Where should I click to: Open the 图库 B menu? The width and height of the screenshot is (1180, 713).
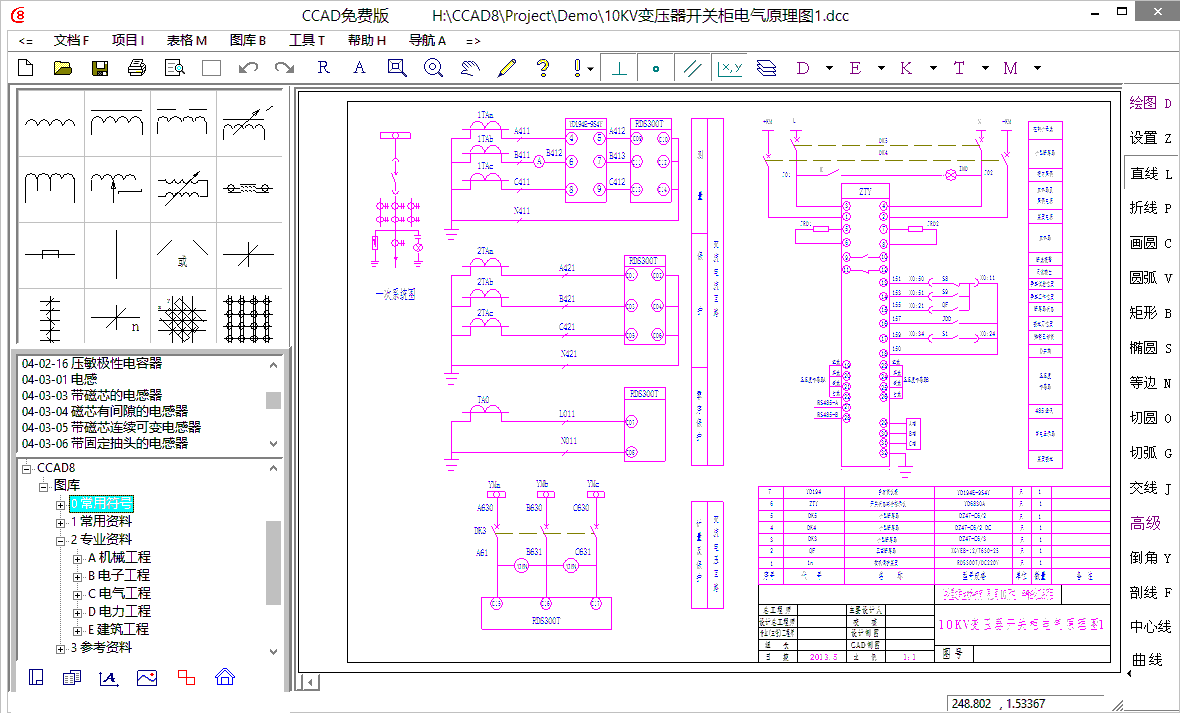tap(247, 40)
